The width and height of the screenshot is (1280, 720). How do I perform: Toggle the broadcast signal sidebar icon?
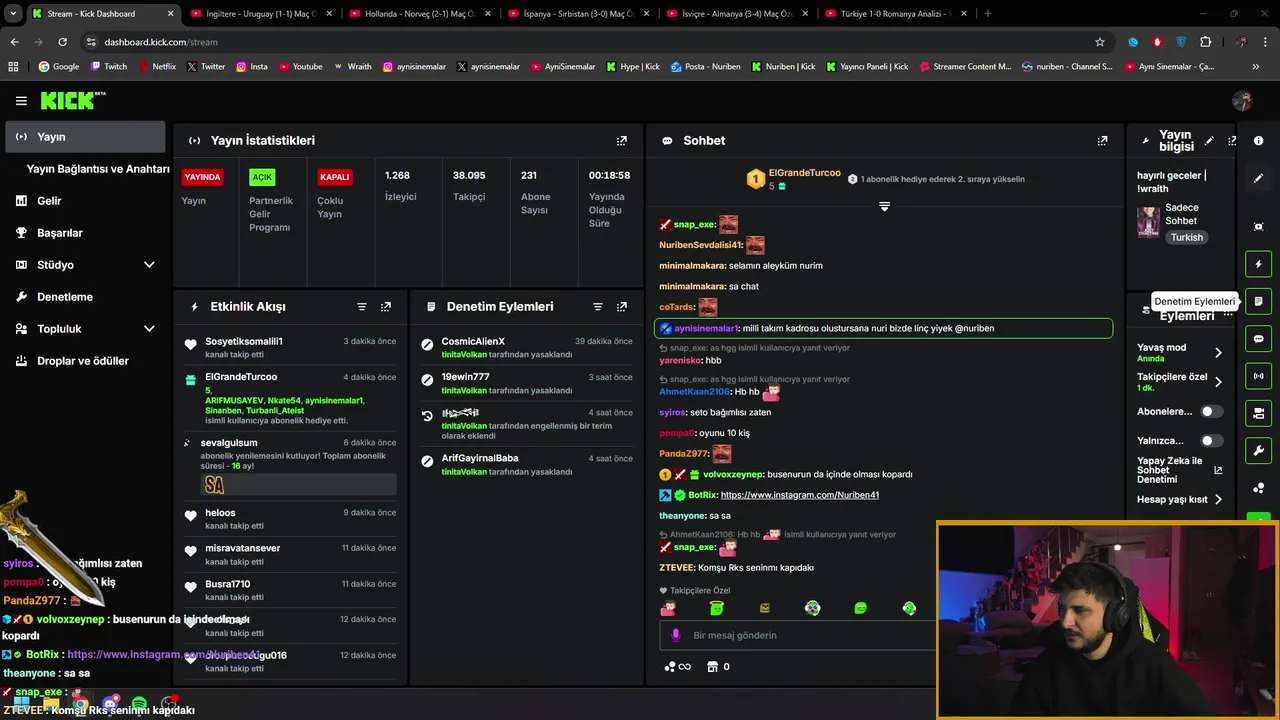coord(1259,376)
